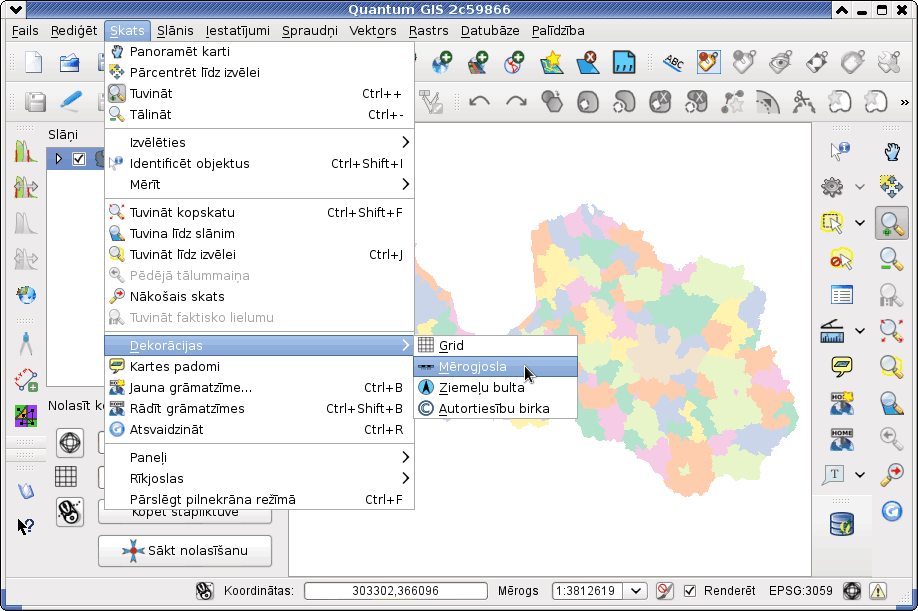Click the zoom full extent icon
Screen dimensions: 918x611
coord(892,331)
